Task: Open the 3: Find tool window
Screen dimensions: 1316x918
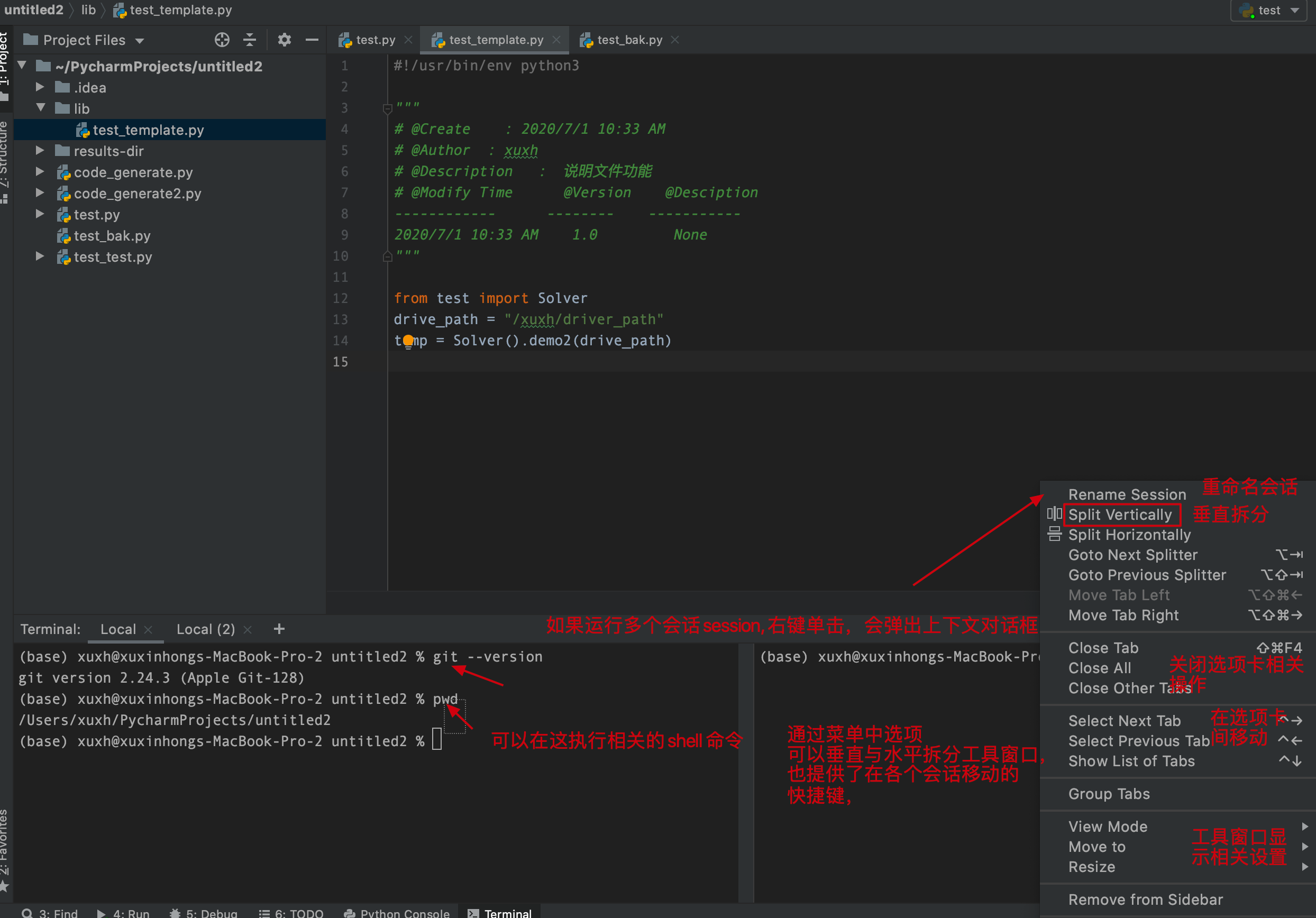Action: tap(49, 912)
